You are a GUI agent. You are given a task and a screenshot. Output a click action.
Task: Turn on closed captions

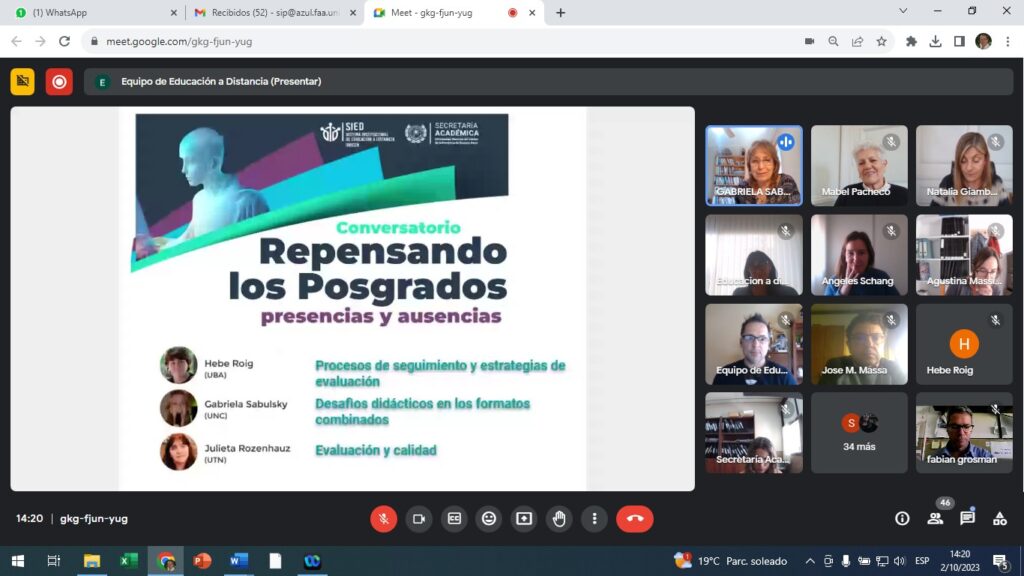pyautogui.click(x=454, y=518)
